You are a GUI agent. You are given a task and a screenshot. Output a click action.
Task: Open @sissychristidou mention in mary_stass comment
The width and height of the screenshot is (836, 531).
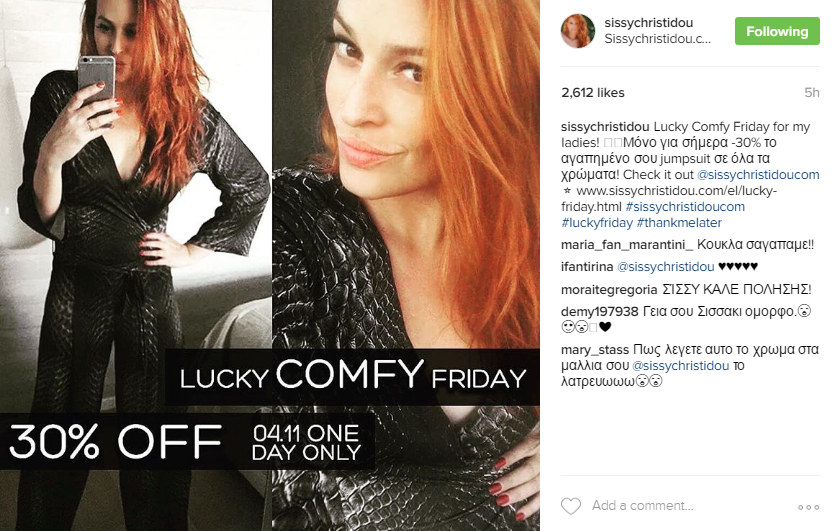(680, 366)
